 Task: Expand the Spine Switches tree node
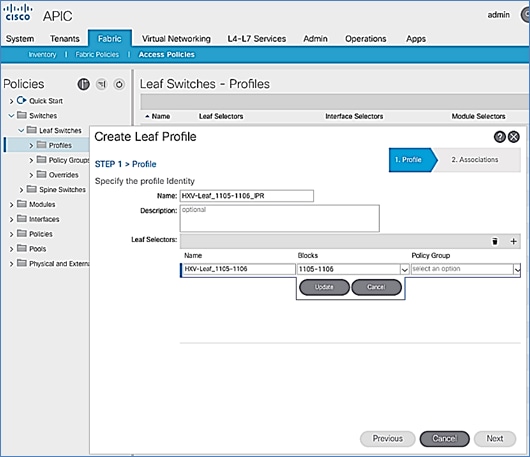pos(21,190)
